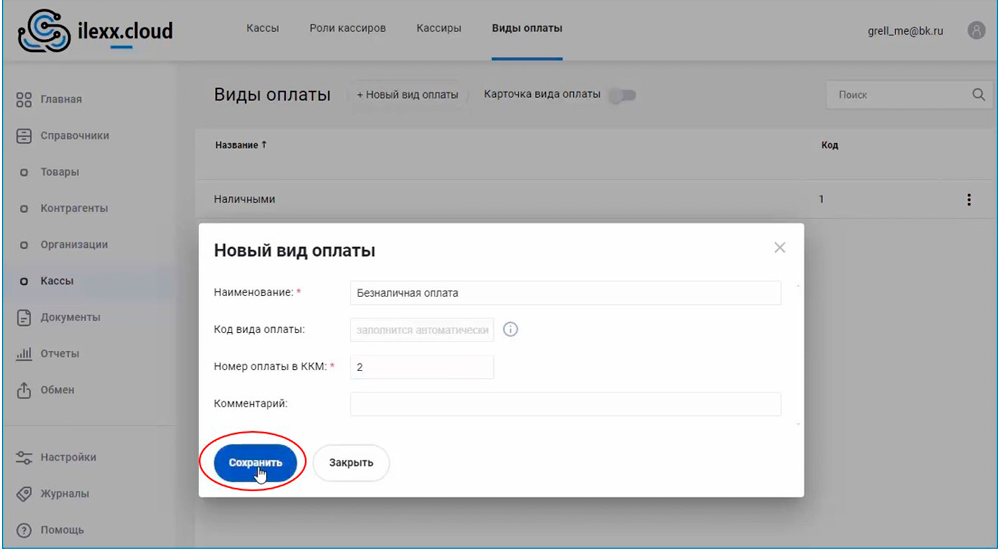The width and height of the screenshot is (1000, 550).
Task: Switch to the Кассиры tab
Action: click(x=439, y=28)
